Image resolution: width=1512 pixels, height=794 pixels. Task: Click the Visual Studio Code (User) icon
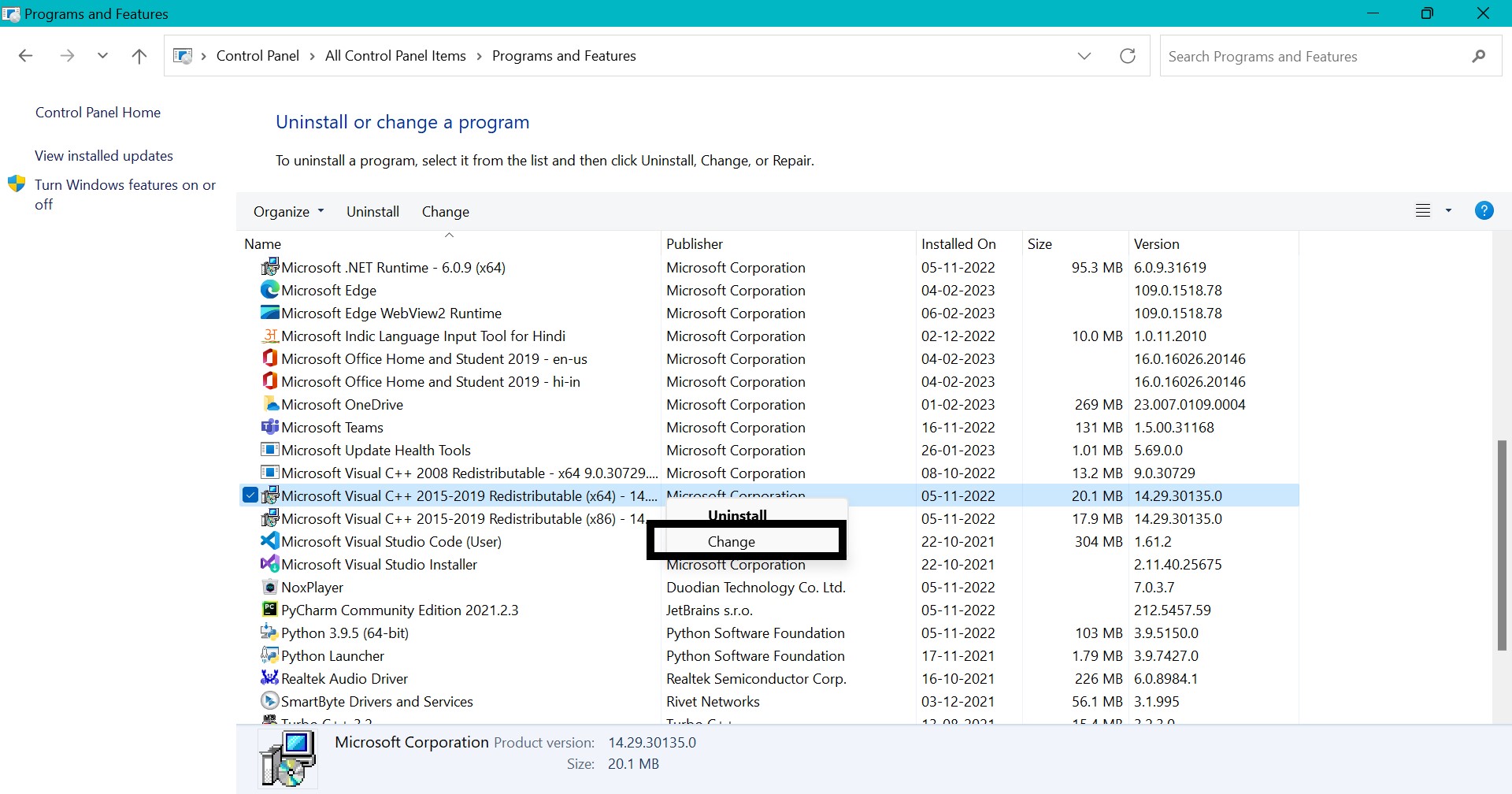pos(269,541)
